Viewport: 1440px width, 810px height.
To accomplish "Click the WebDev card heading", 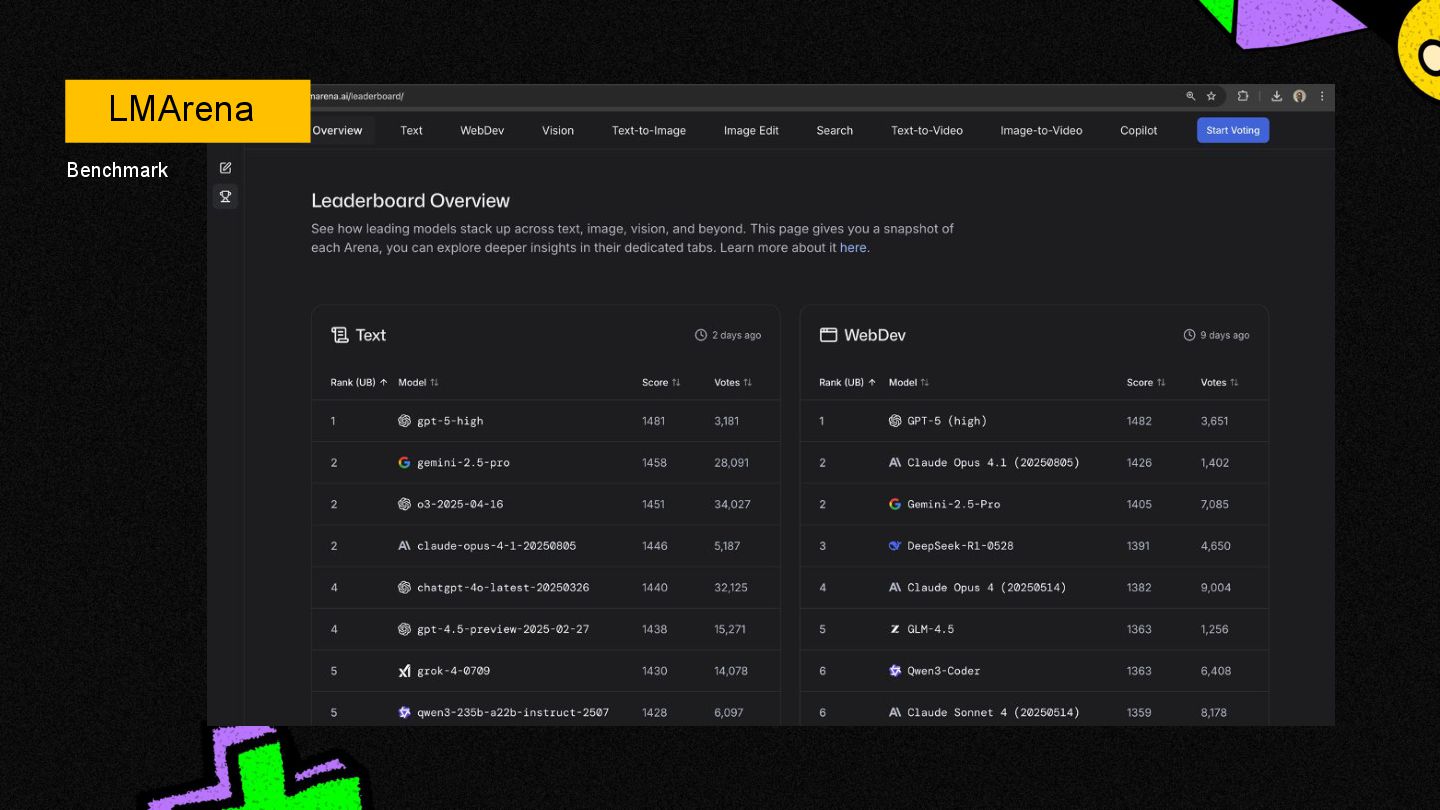I will coord(875,335).
